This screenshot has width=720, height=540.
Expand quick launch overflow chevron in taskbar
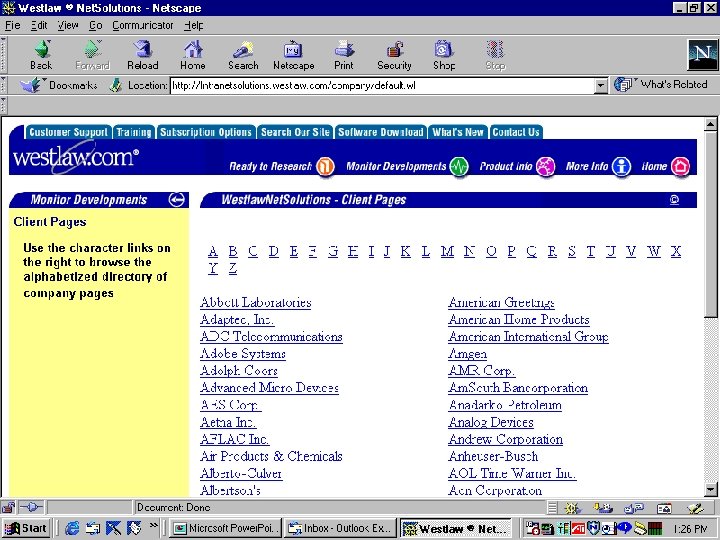coord(153,526)
